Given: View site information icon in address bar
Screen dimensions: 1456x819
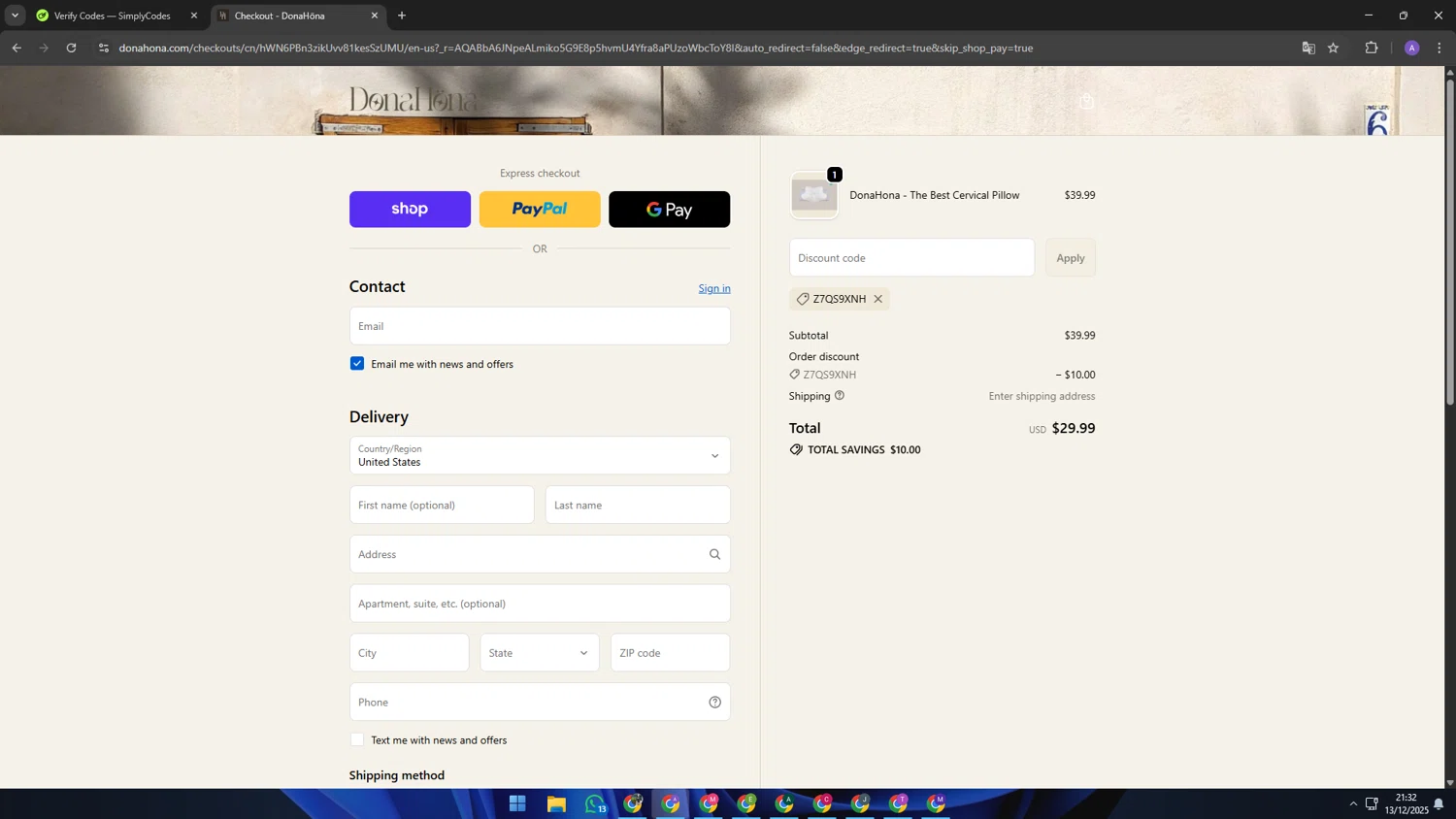Looking at the screenshot, I should (104, 48).
